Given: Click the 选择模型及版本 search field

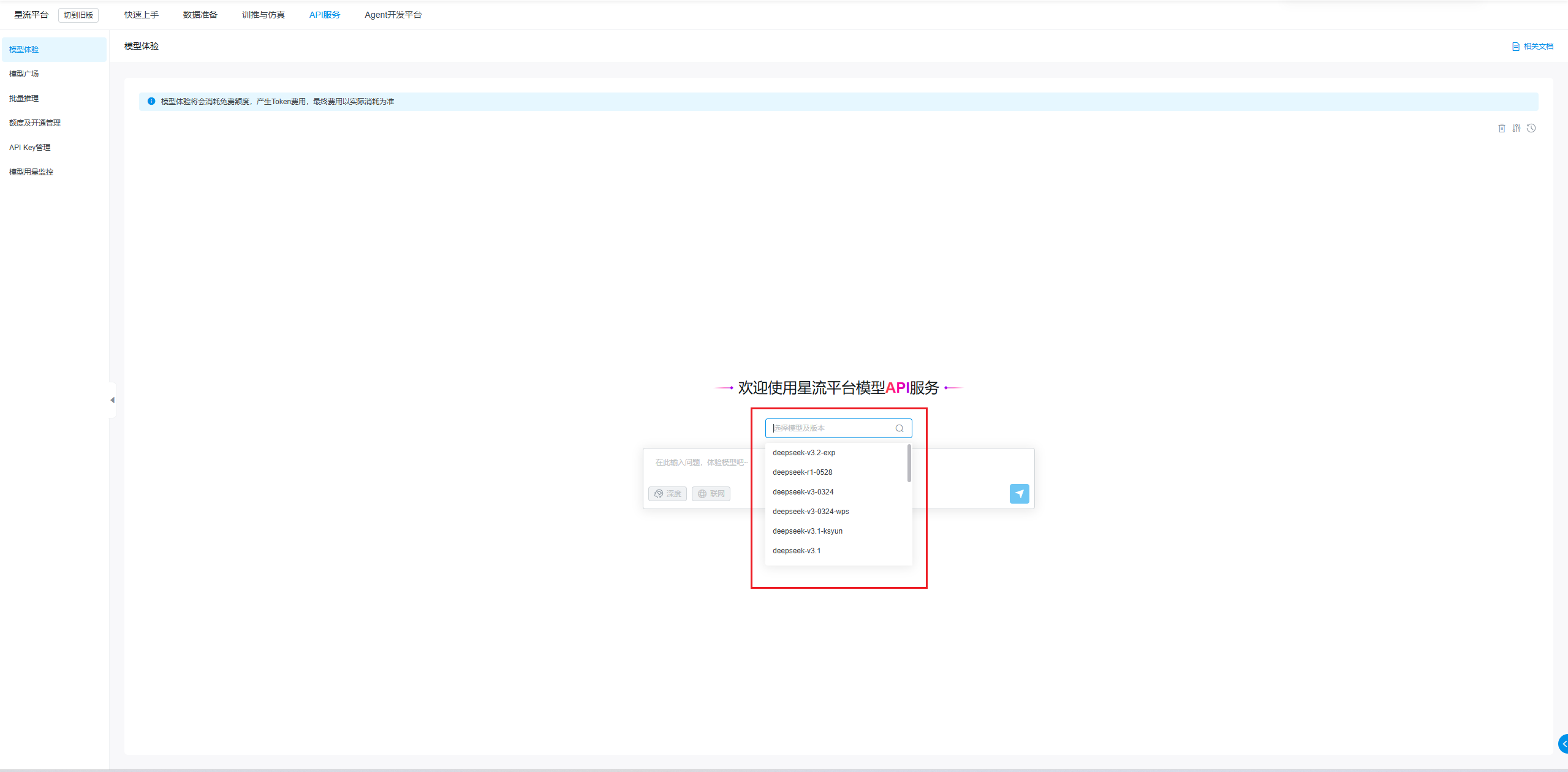Looking at the screenshot, I should [x=830, y=428].
